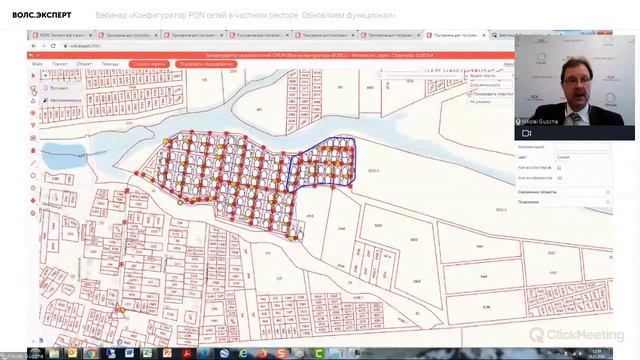Open Word from the taskbar
The height and width of the screenshot is (360, 640).
(x=129, y=353)
